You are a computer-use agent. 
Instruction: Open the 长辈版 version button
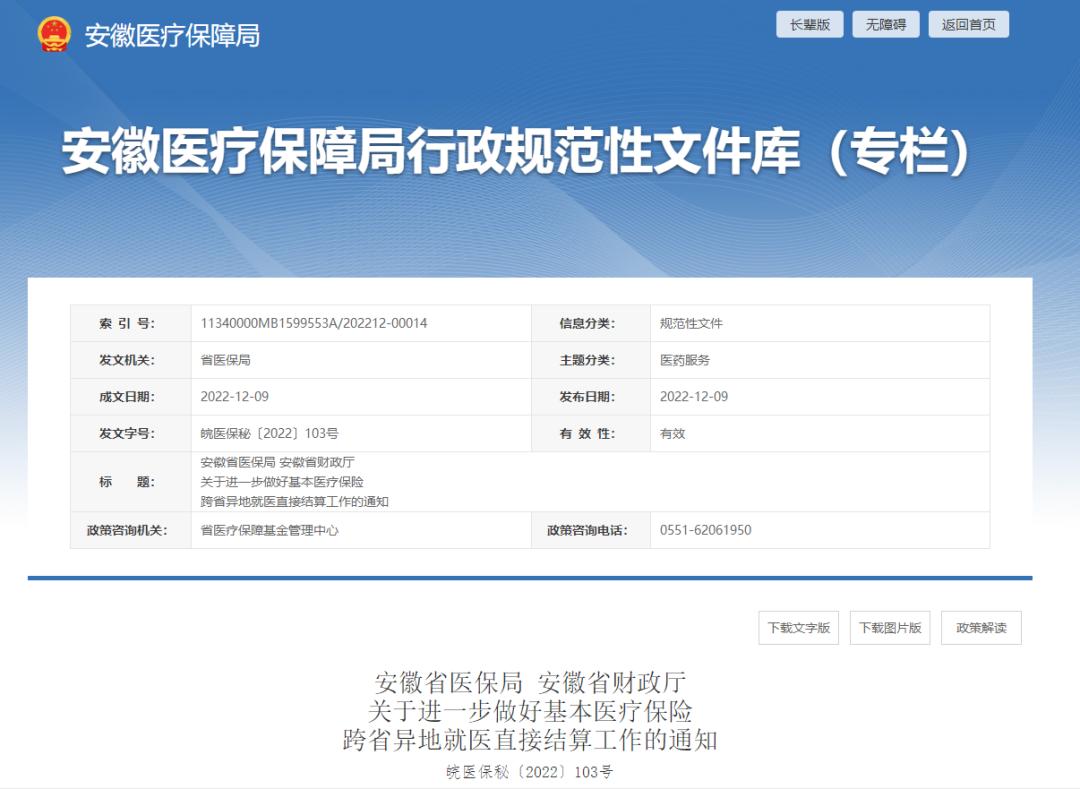click(809, 24)
